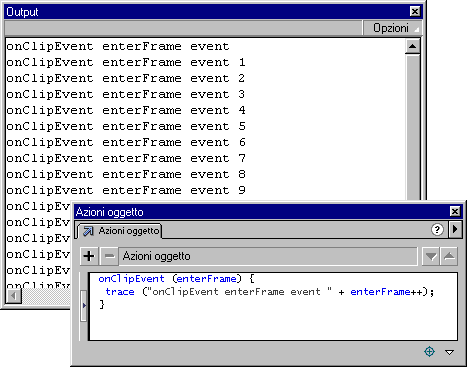Click the enterFrame++ variable in code
Screen dimensions: 467x367
click(386, 292)
